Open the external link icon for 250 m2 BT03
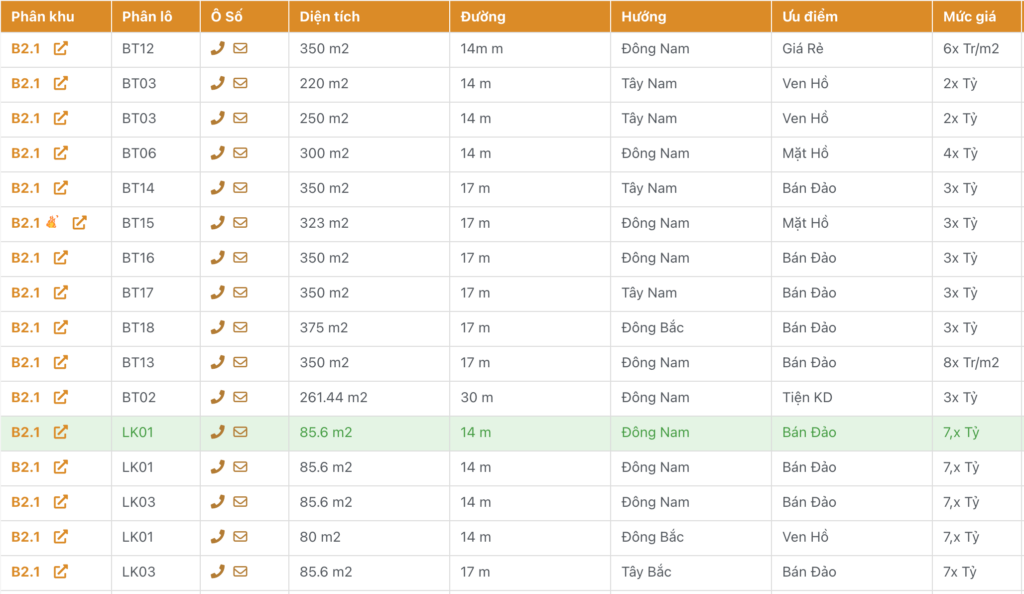1024x594 pixels. [61, 118]
